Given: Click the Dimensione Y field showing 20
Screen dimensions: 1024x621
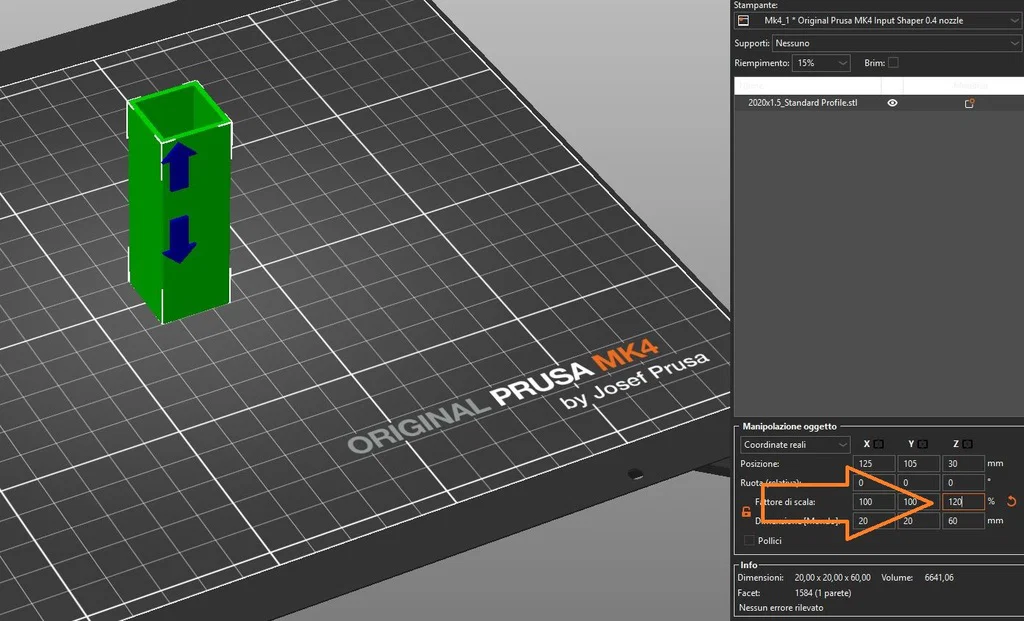Looking at the screenshot, I should point(918,520).
